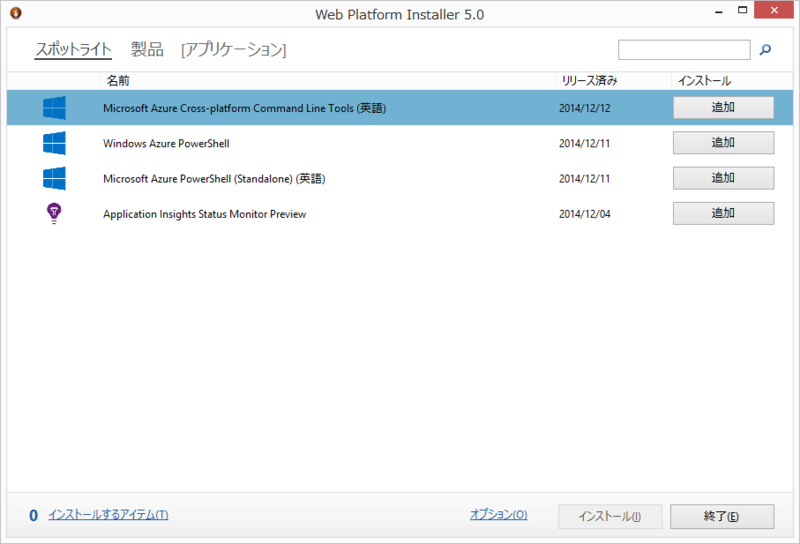This screenshot has width=800, height=544.
Task: Click the Web Platform Installer title bar icon
Action: tap(16, 13)
